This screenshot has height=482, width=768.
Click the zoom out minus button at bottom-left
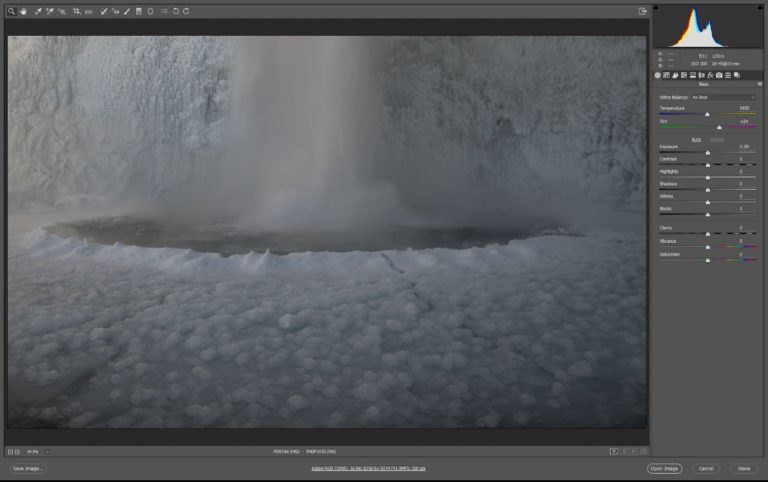[10, 452]
